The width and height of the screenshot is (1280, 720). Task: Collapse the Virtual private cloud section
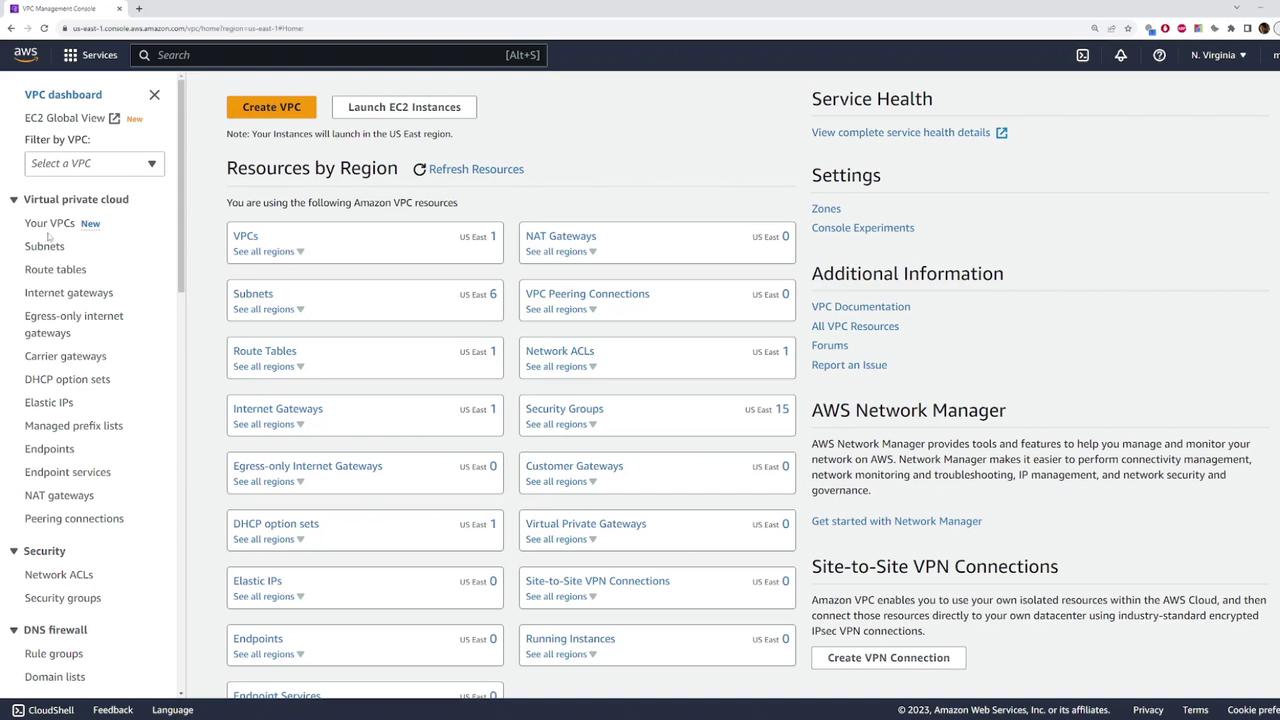(14, 200)
